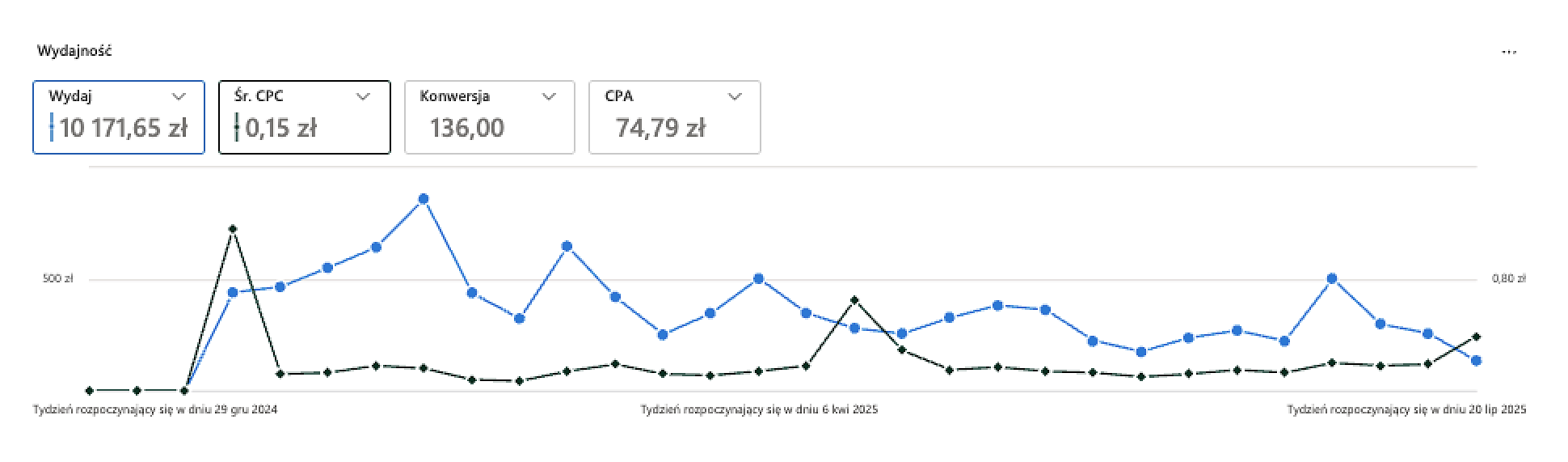This screenshot has height=462, width=1568.
Task: Select the tallest black CPC spike point
Action: tap(233, 229)
